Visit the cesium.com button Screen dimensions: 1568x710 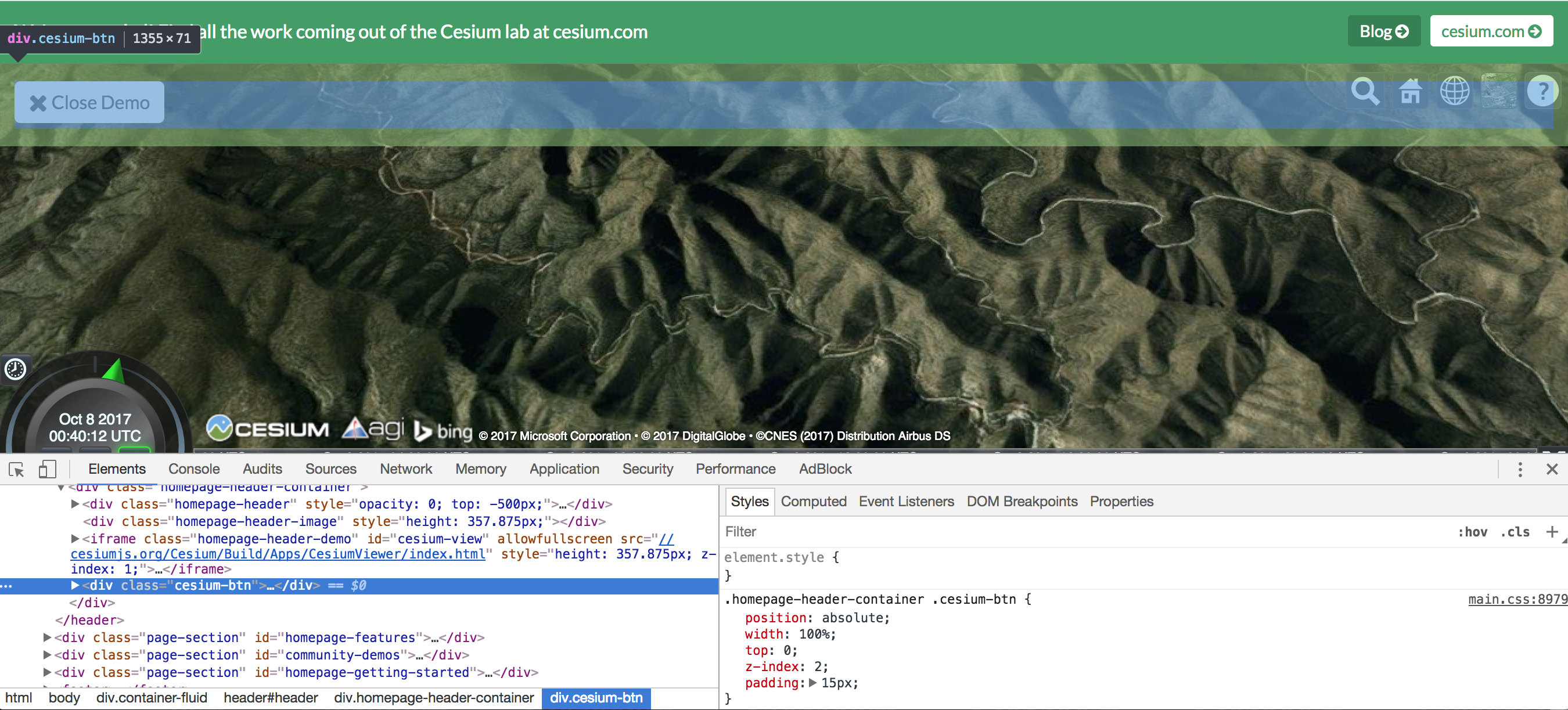click(1491, 31)
